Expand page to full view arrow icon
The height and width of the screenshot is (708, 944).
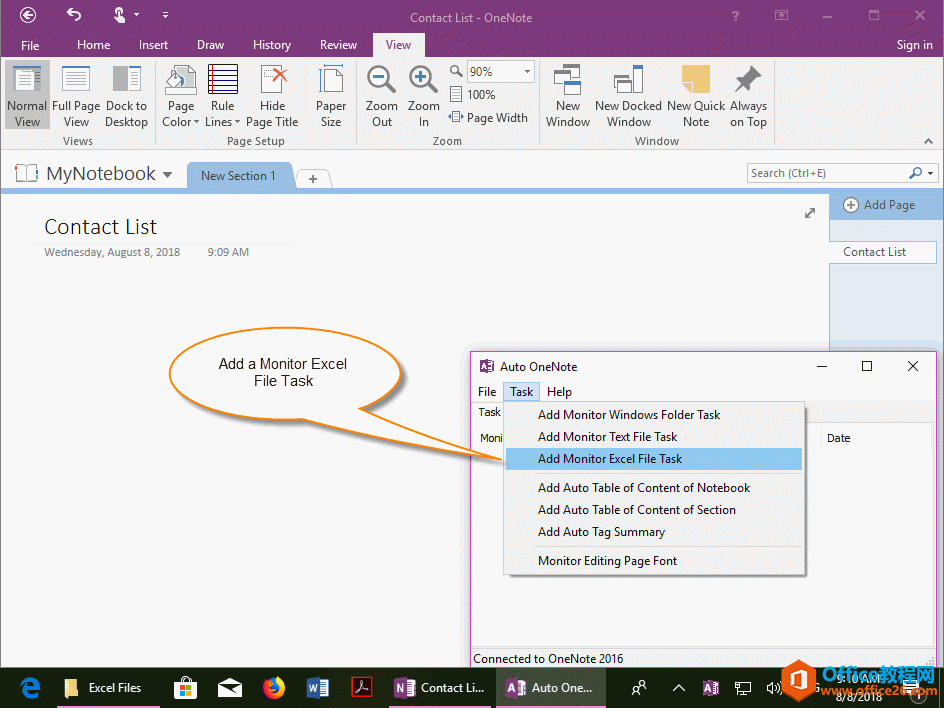coord(810,213)
